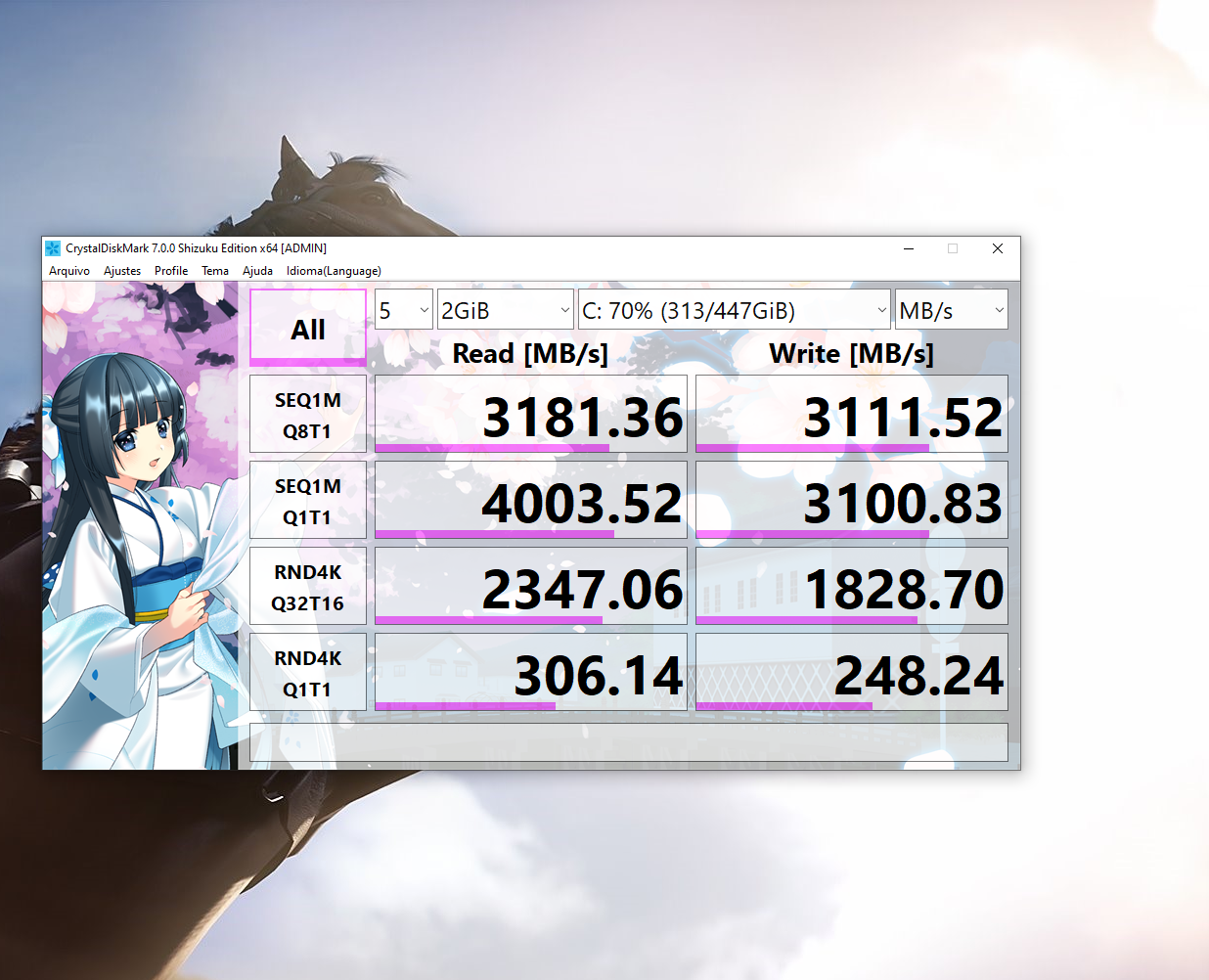Expand the 2GiB test size dropdown
Image resolution: width=1209 pixels, height=980 pixels.
(x=506, y=310)
